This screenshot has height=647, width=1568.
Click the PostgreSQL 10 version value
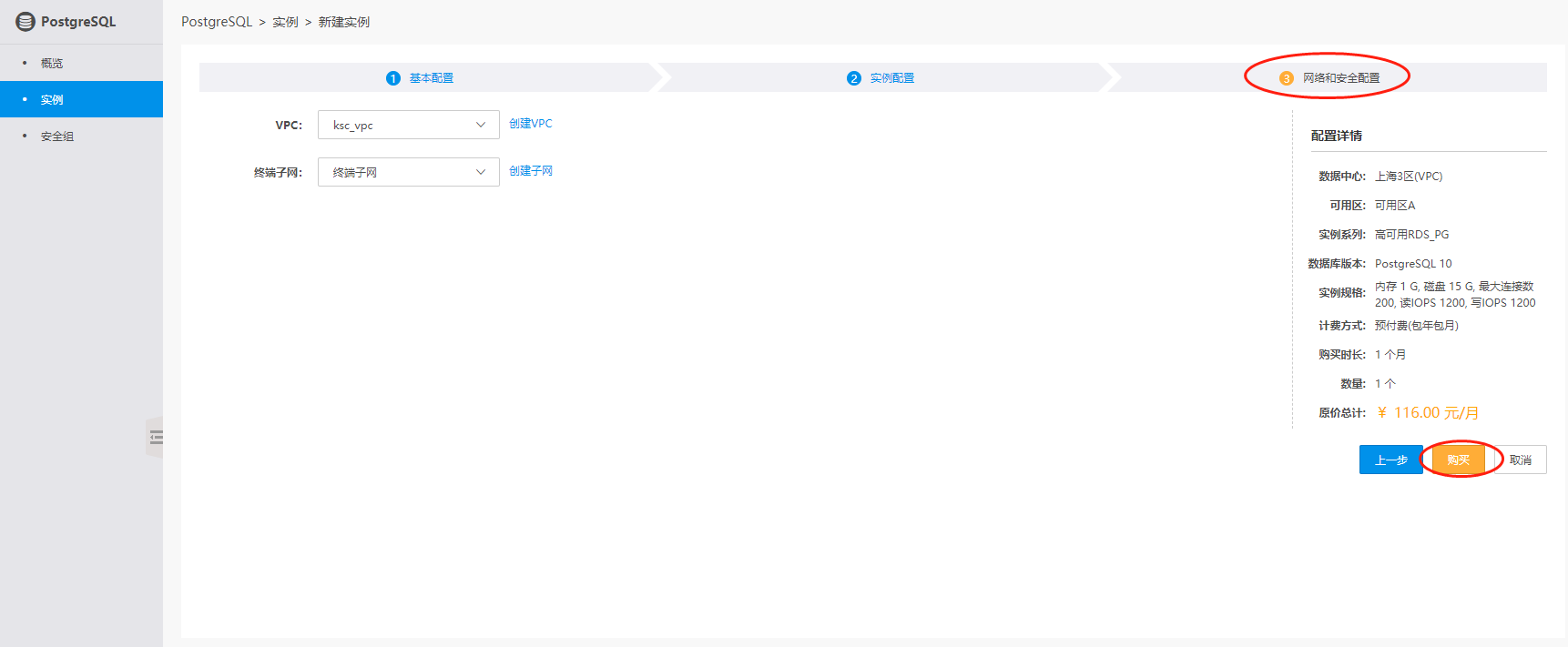click(1413, 264)
